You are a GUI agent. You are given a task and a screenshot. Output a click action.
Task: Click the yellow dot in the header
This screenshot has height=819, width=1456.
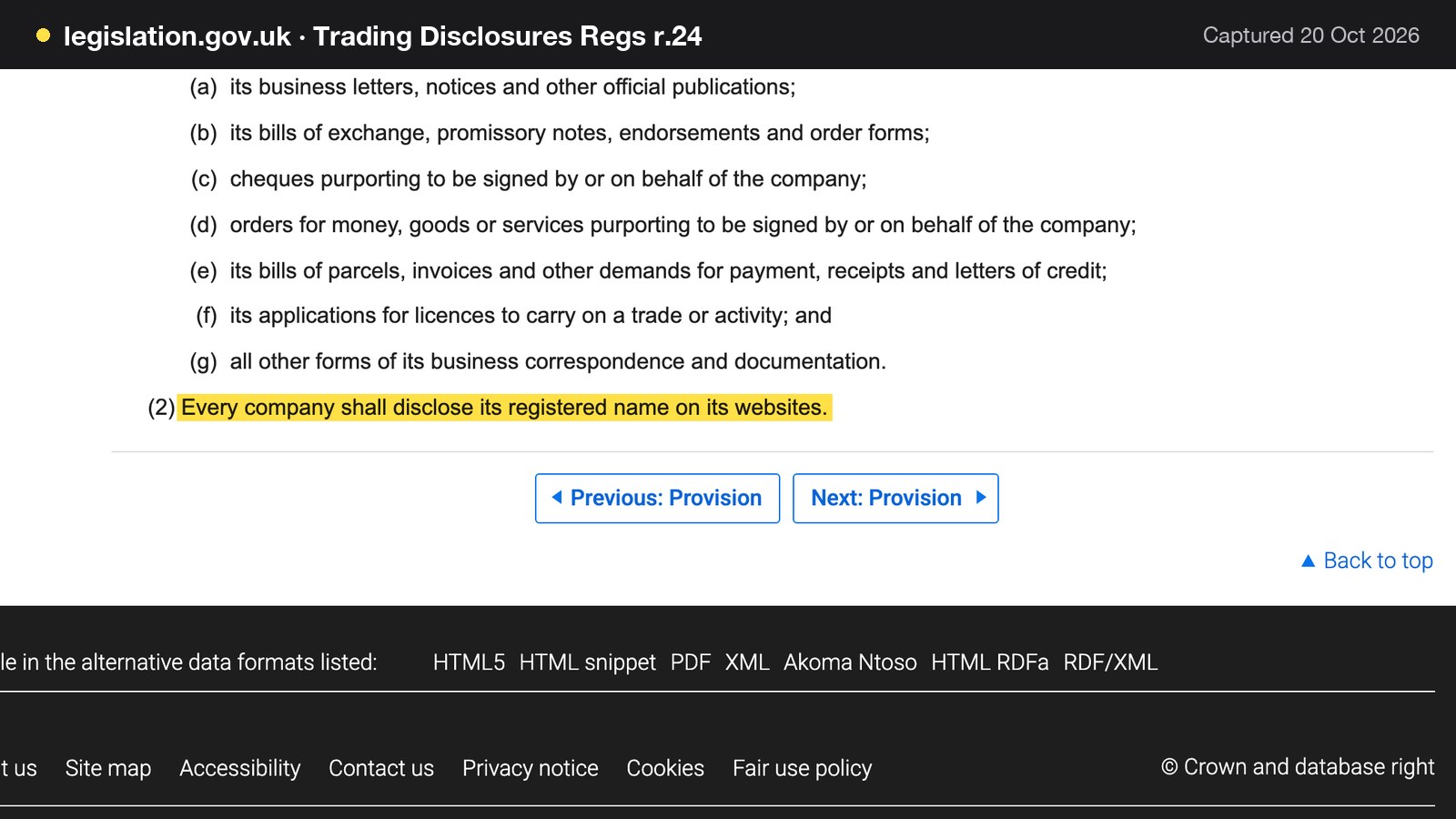43,35
